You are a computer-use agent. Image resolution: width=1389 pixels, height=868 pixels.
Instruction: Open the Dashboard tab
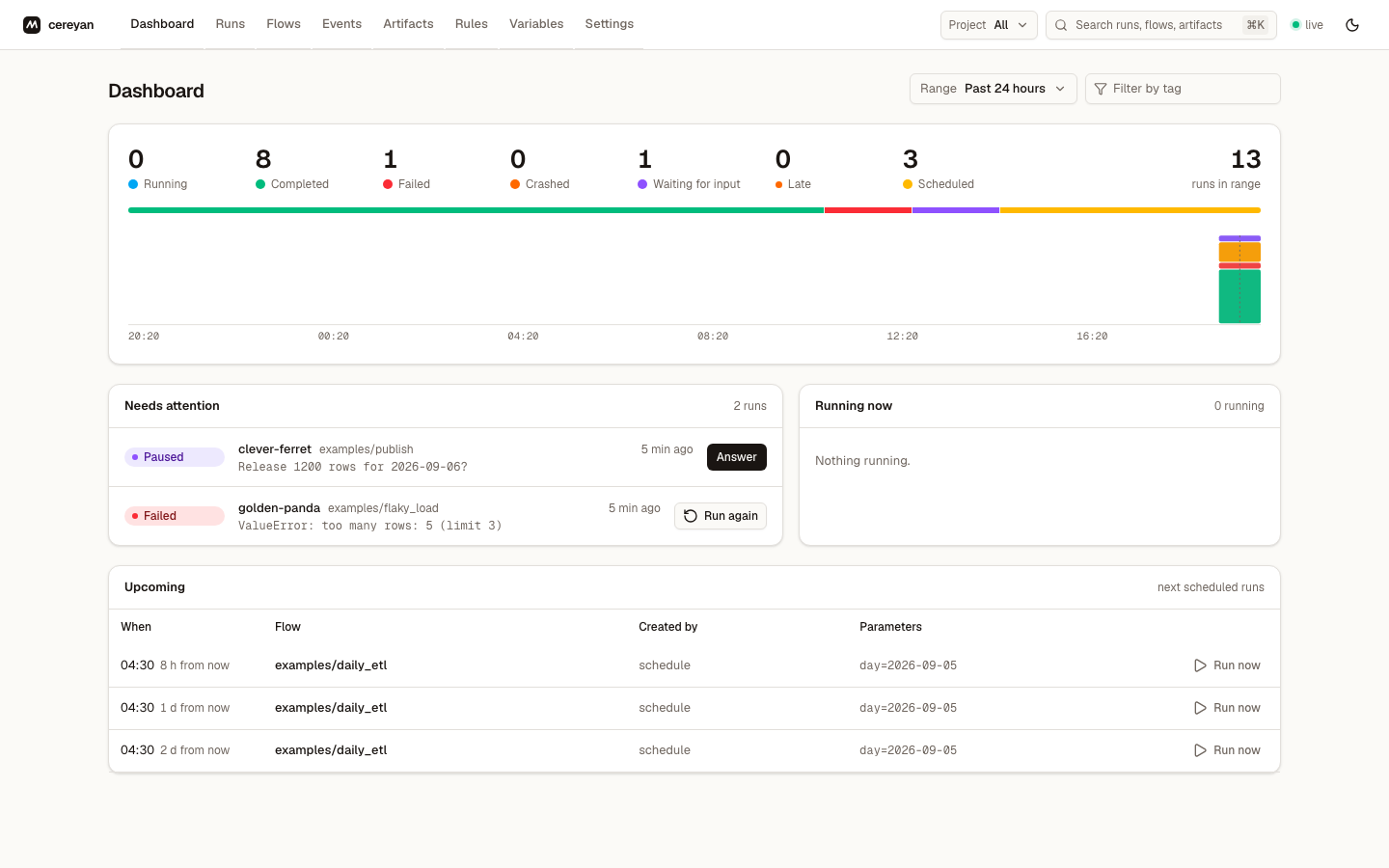(162, 24)
